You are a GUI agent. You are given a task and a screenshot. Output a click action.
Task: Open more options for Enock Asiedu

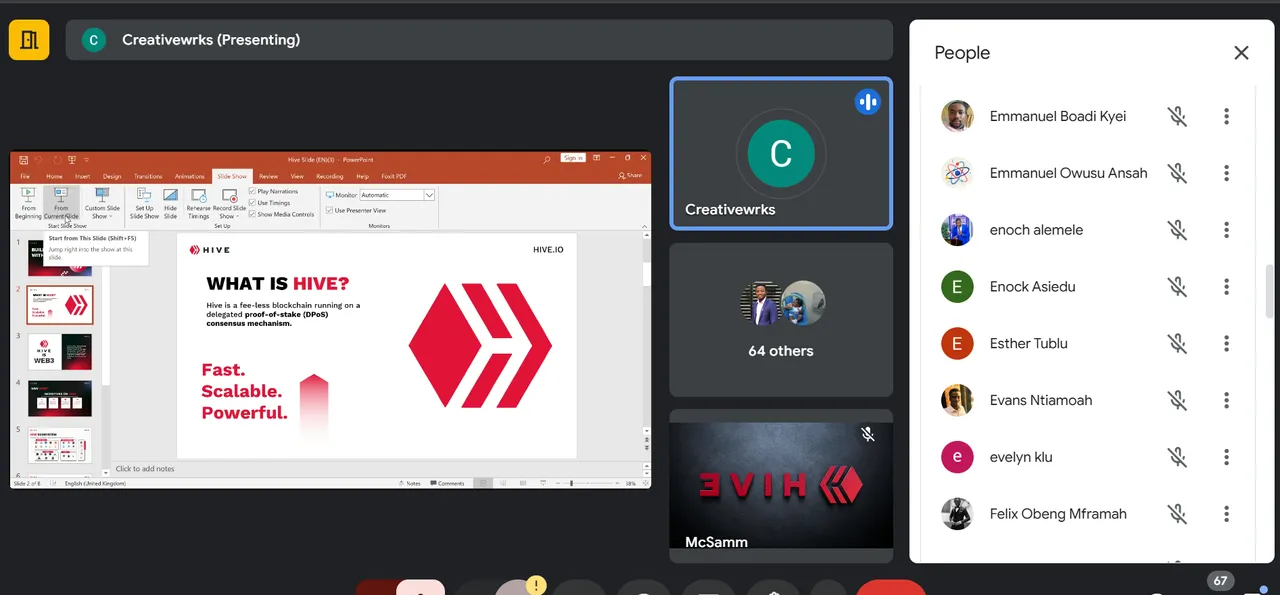tap(1226, 287)
